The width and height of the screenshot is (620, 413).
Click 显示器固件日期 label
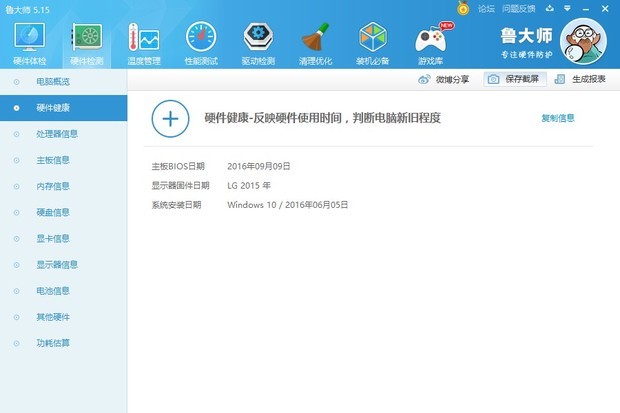[180, 186]
